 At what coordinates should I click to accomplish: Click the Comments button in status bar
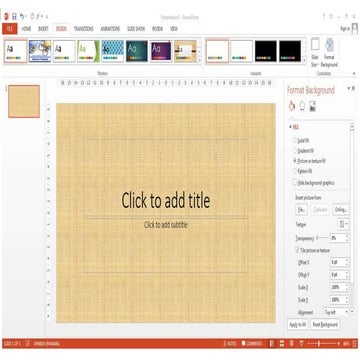coord(252,343)
